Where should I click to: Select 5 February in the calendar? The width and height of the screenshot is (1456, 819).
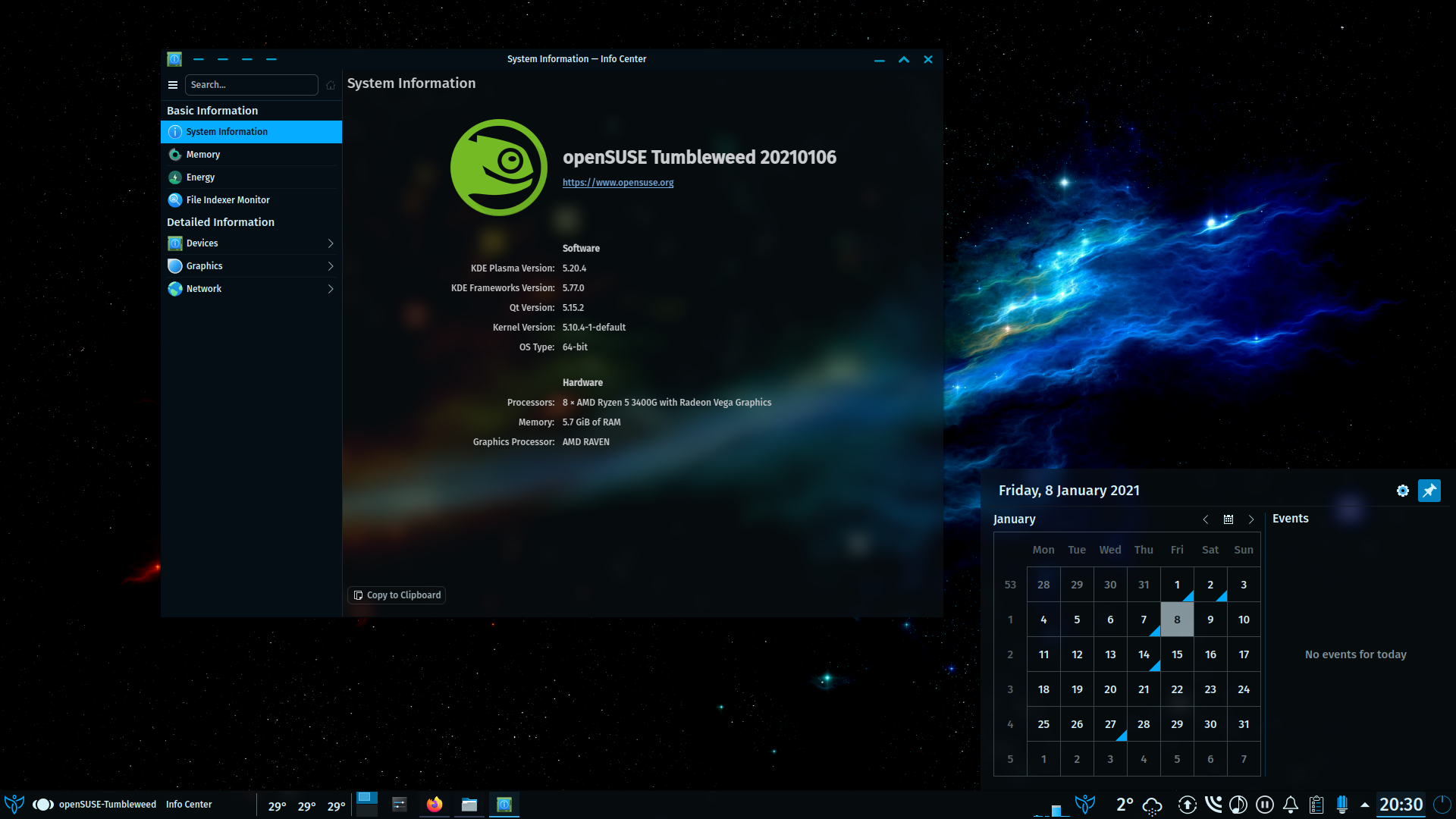[x=1177, y=759]
